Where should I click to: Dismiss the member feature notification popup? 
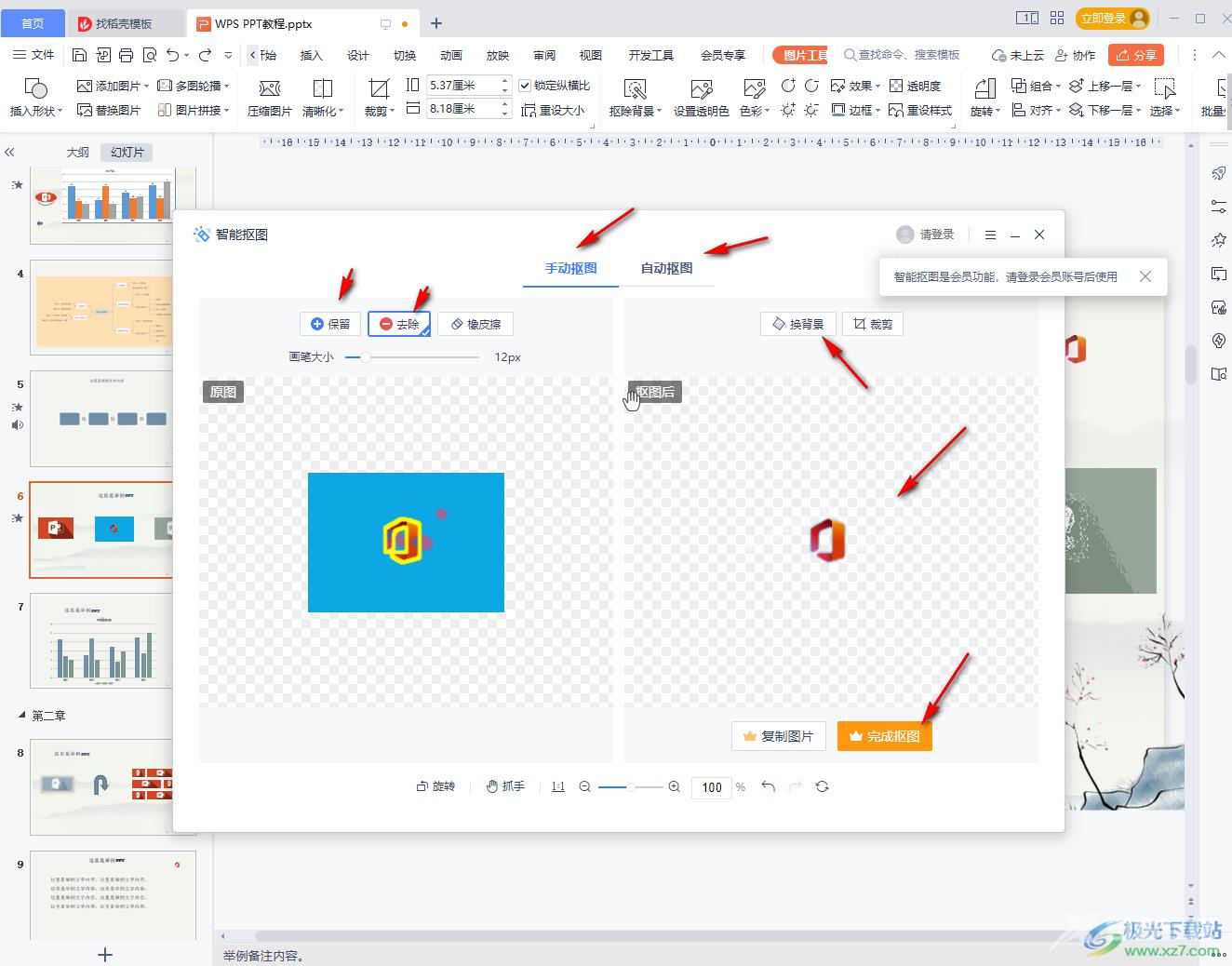pos(1145,276)
